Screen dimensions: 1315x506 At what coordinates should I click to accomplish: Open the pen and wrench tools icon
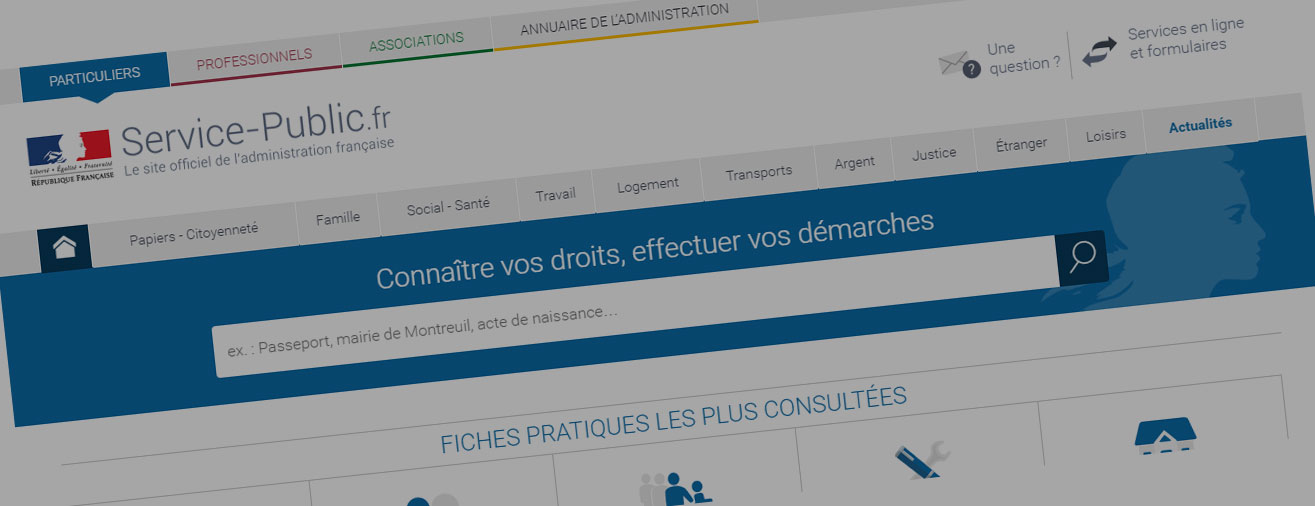(921, 461)
